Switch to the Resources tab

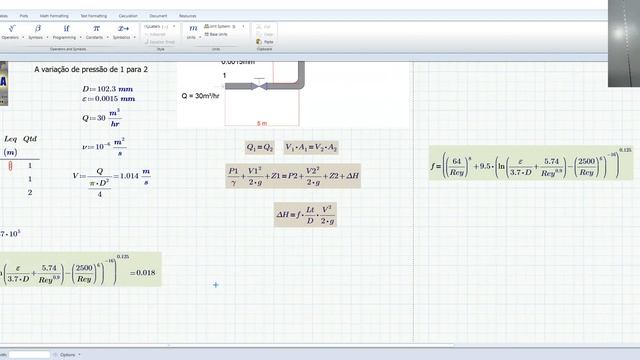click(x=187, y=16)
